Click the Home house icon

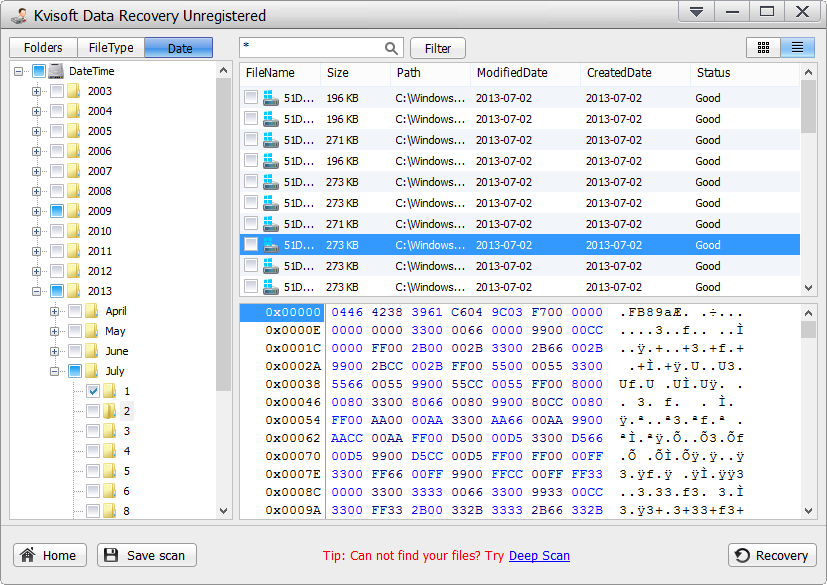pyautogui.click(x=27, y=555)
